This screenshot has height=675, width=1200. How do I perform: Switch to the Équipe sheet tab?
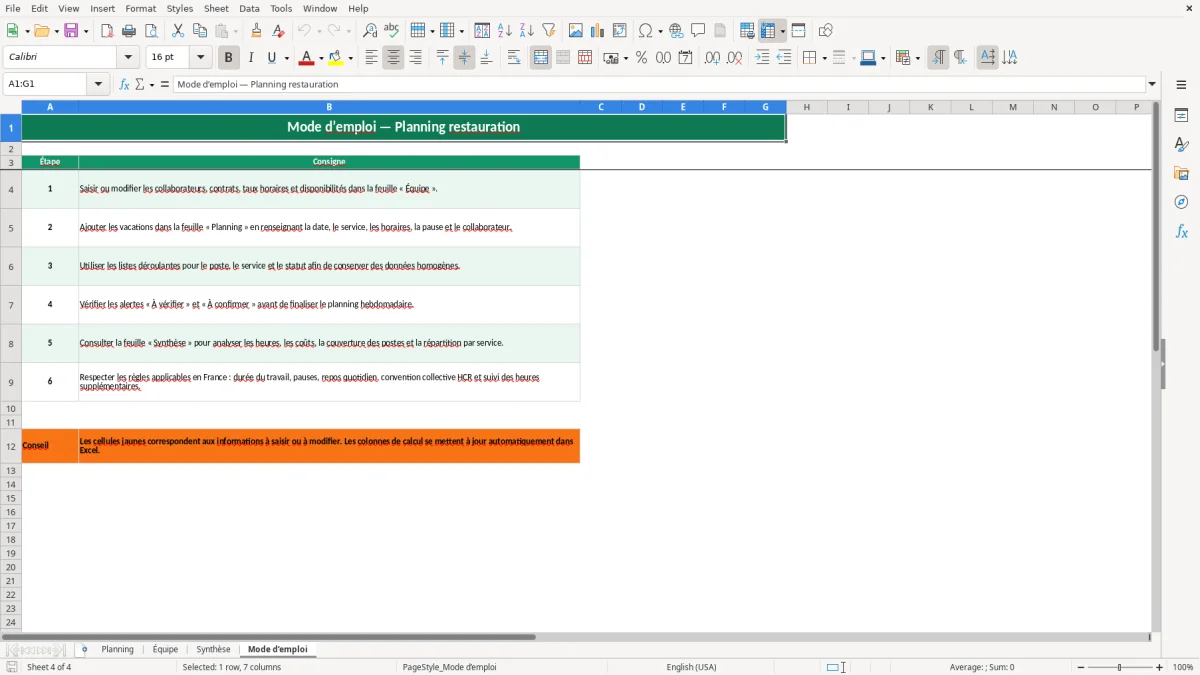coord(165,649)
